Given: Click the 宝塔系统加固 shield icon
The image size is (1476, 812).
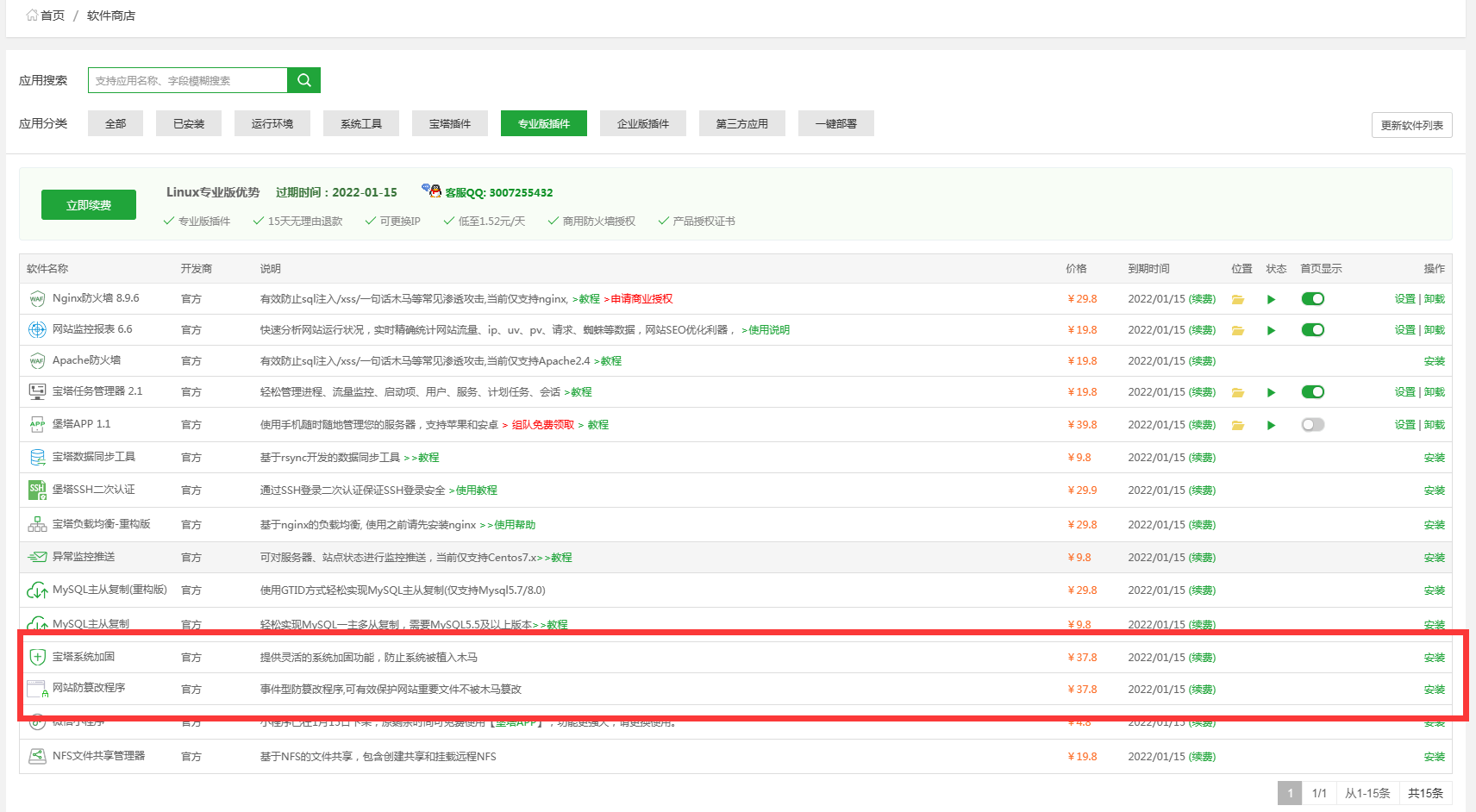Looking at the screenshot, I should (x=37, y=657).
